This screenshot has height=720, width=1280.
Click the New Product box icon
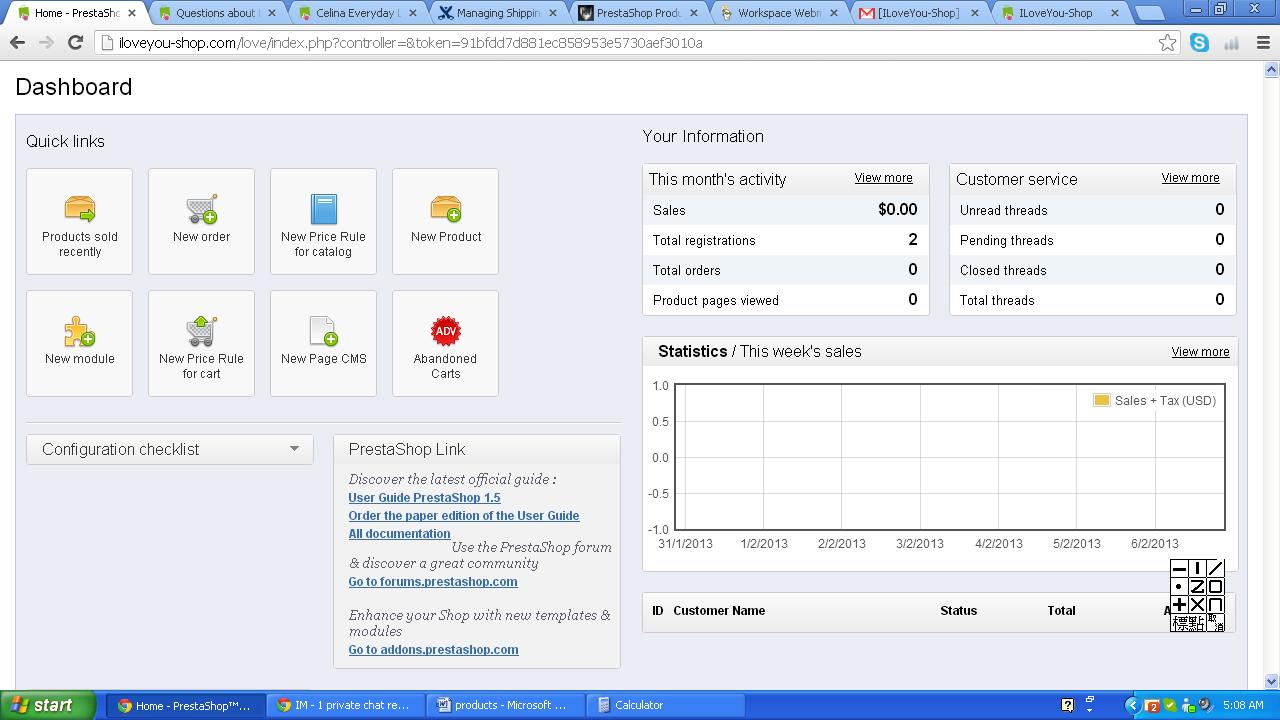(445, 208)
